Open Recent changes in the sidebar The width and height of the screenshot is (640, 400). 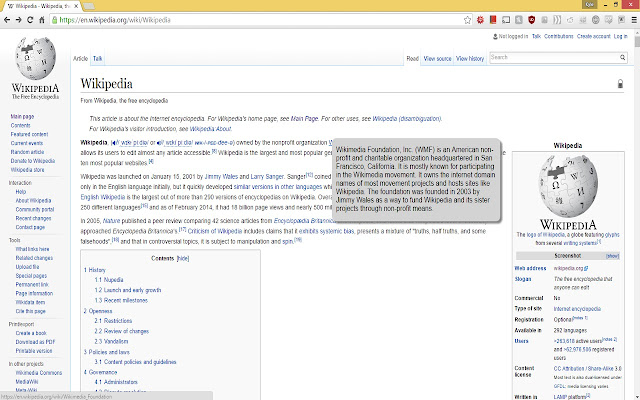33,218
